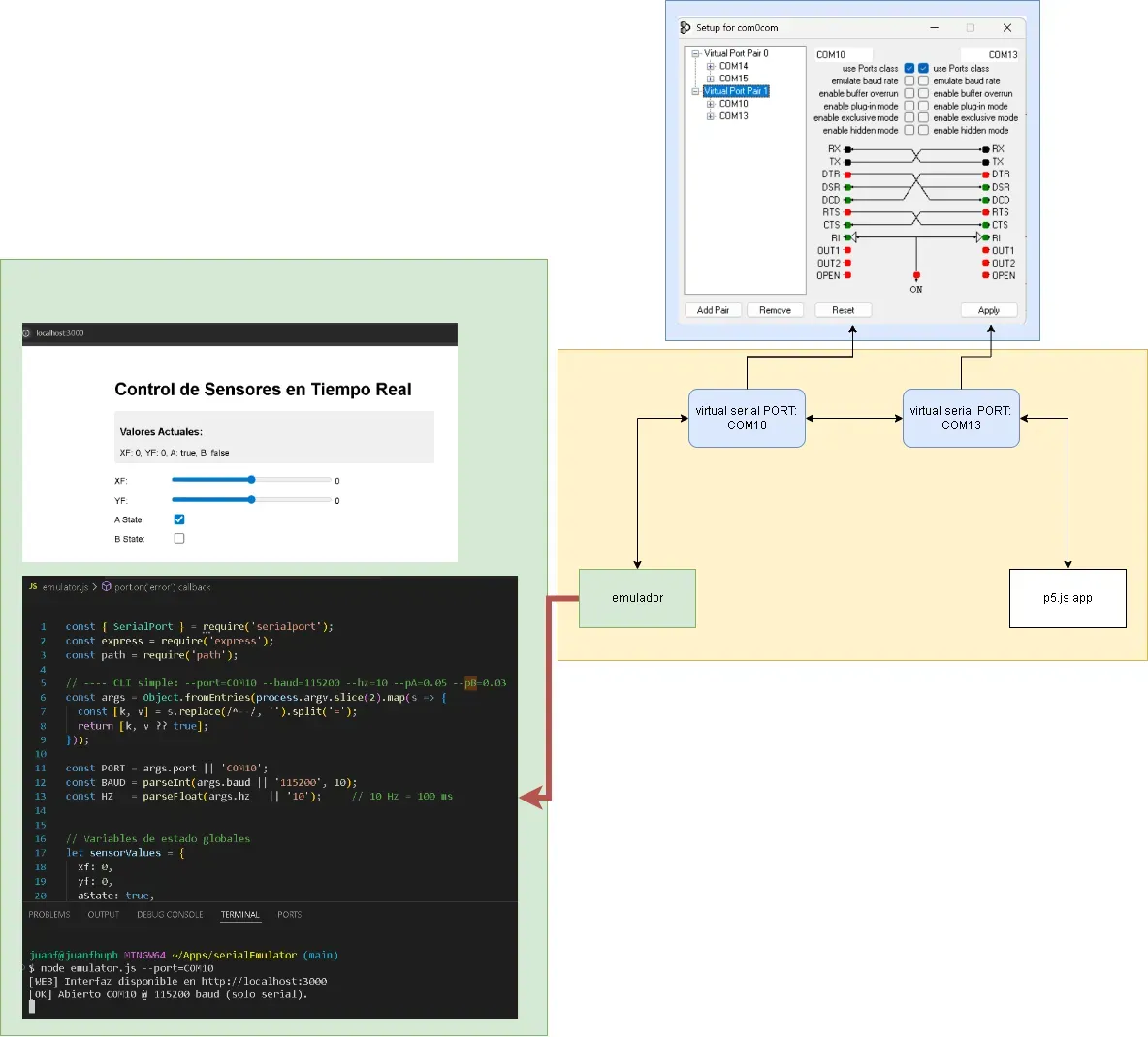
Task: Collapse the Virtual Port Pair 0 node
Action: pyautogui.click(x=695, y=54)
